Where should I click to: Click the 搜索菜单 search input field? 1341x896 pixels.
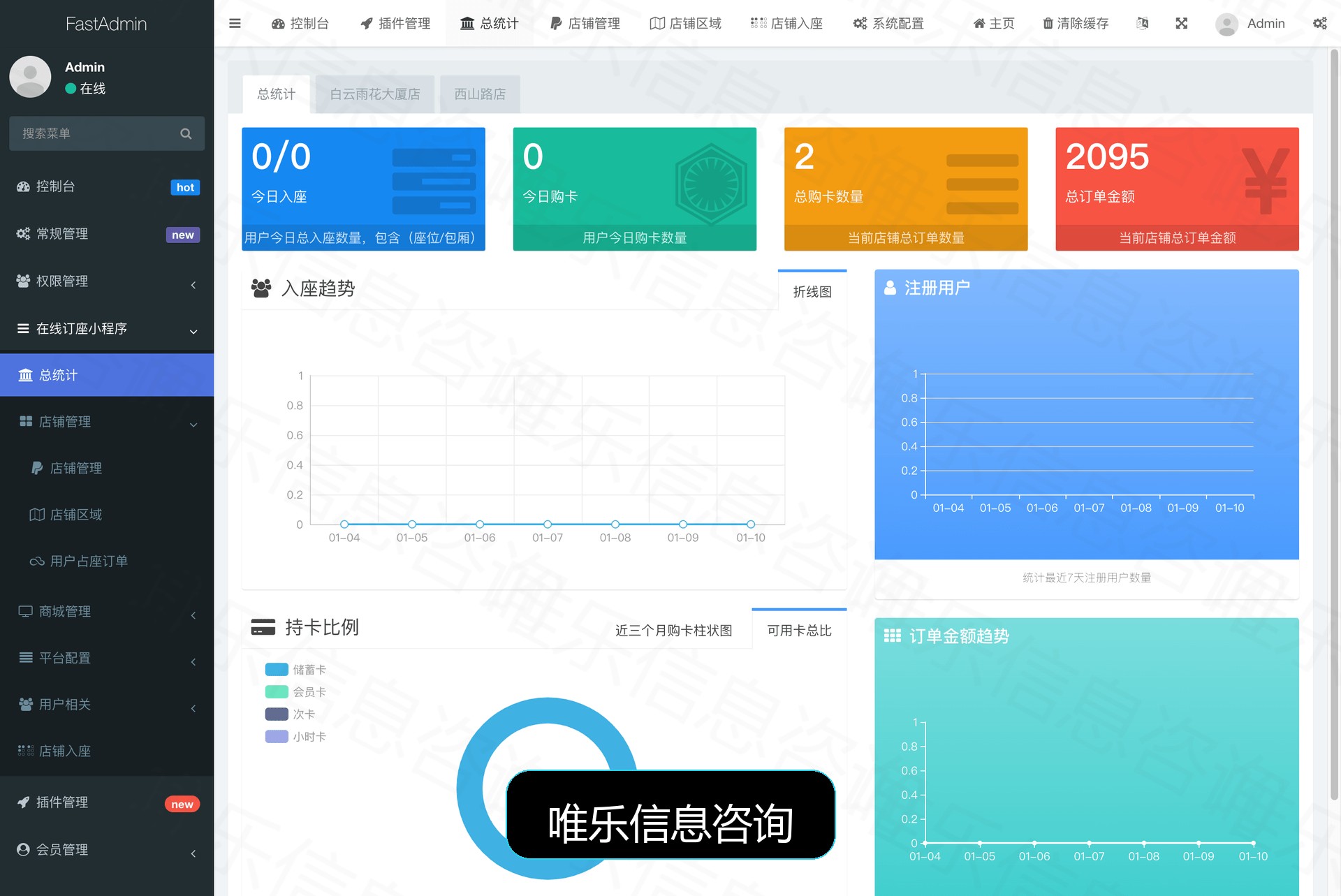107,133
